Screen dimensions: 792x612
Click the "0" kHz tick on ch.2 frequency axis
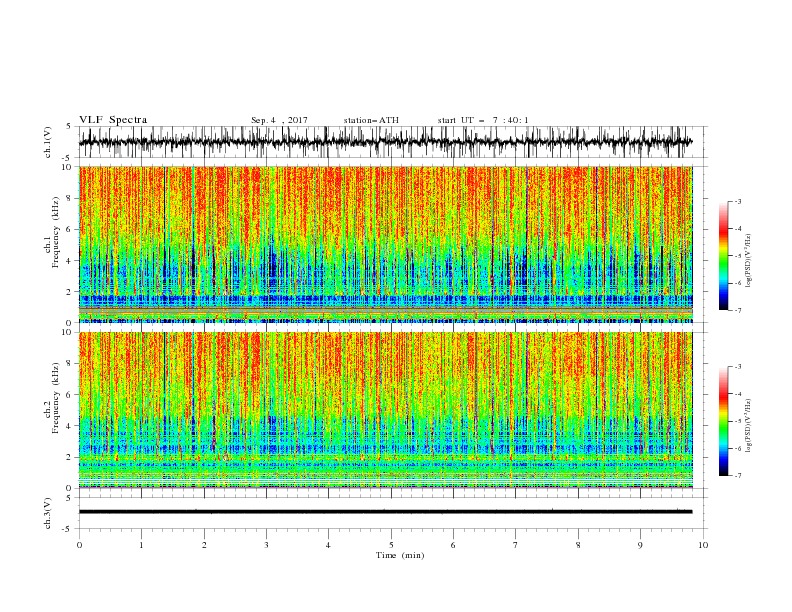pyautogui.click(x=71, y=488)
